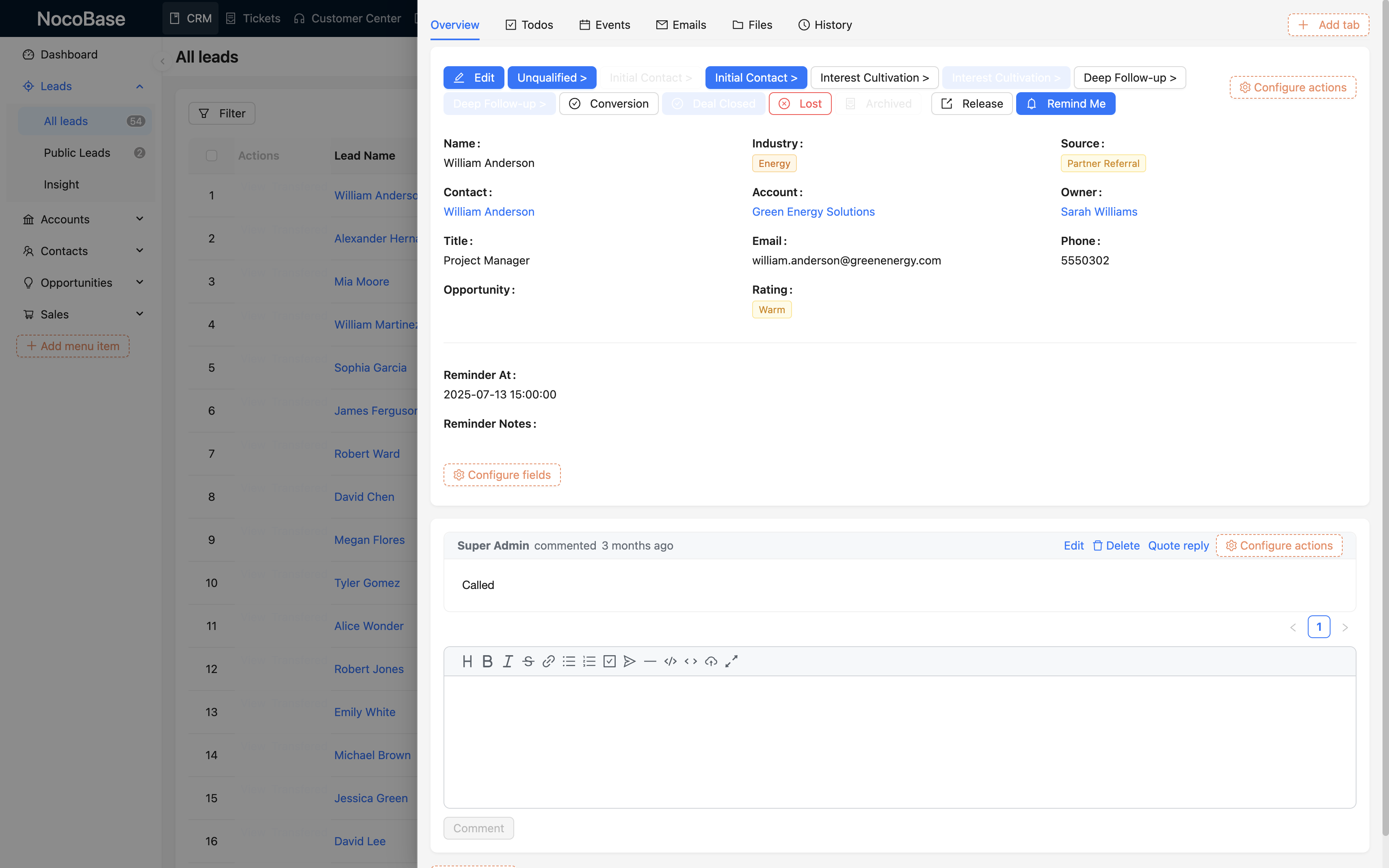Insert a link using the editor toolbar
Viewport: 1389px width, 868px height.
(547, 661)
